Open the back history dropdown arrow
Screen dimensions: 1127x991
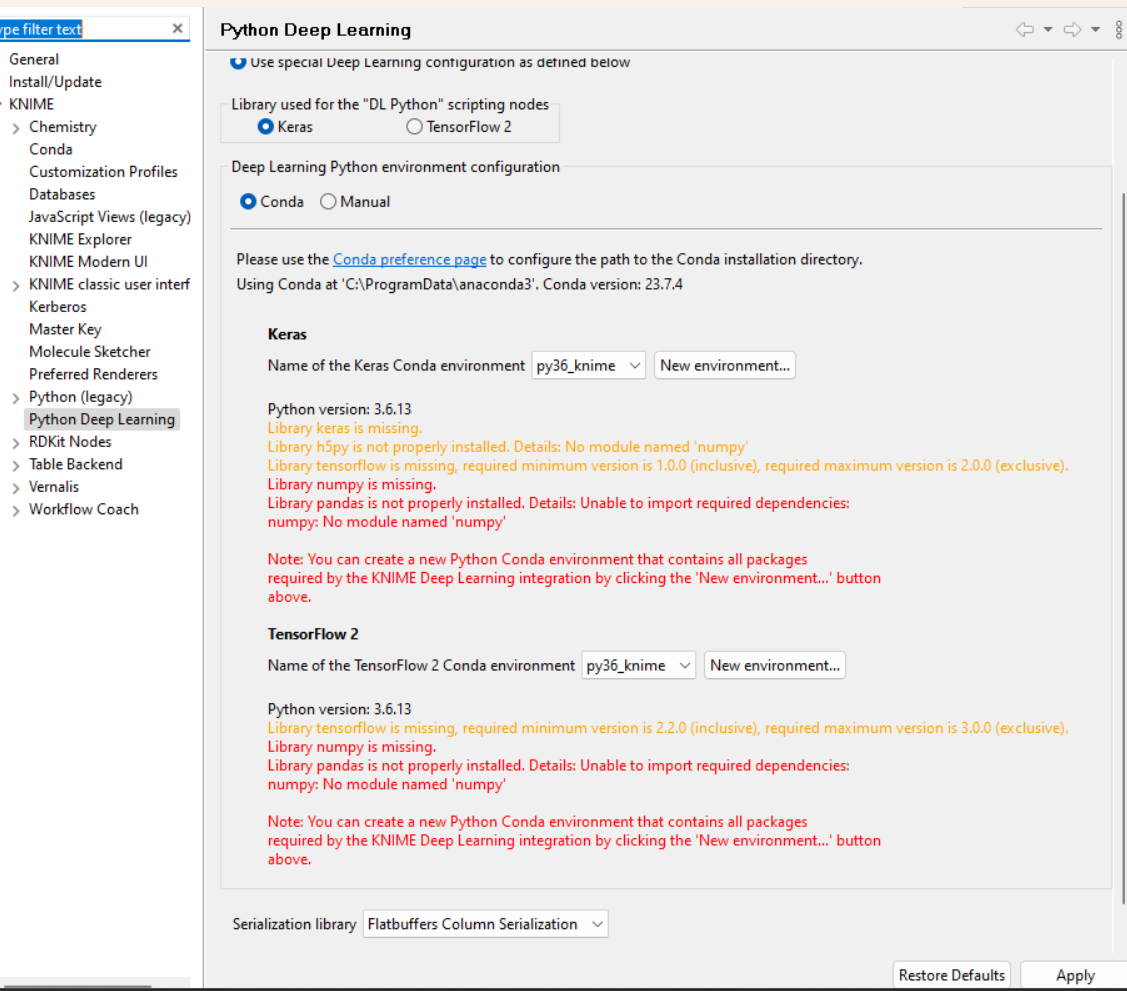coord(1048,30)
